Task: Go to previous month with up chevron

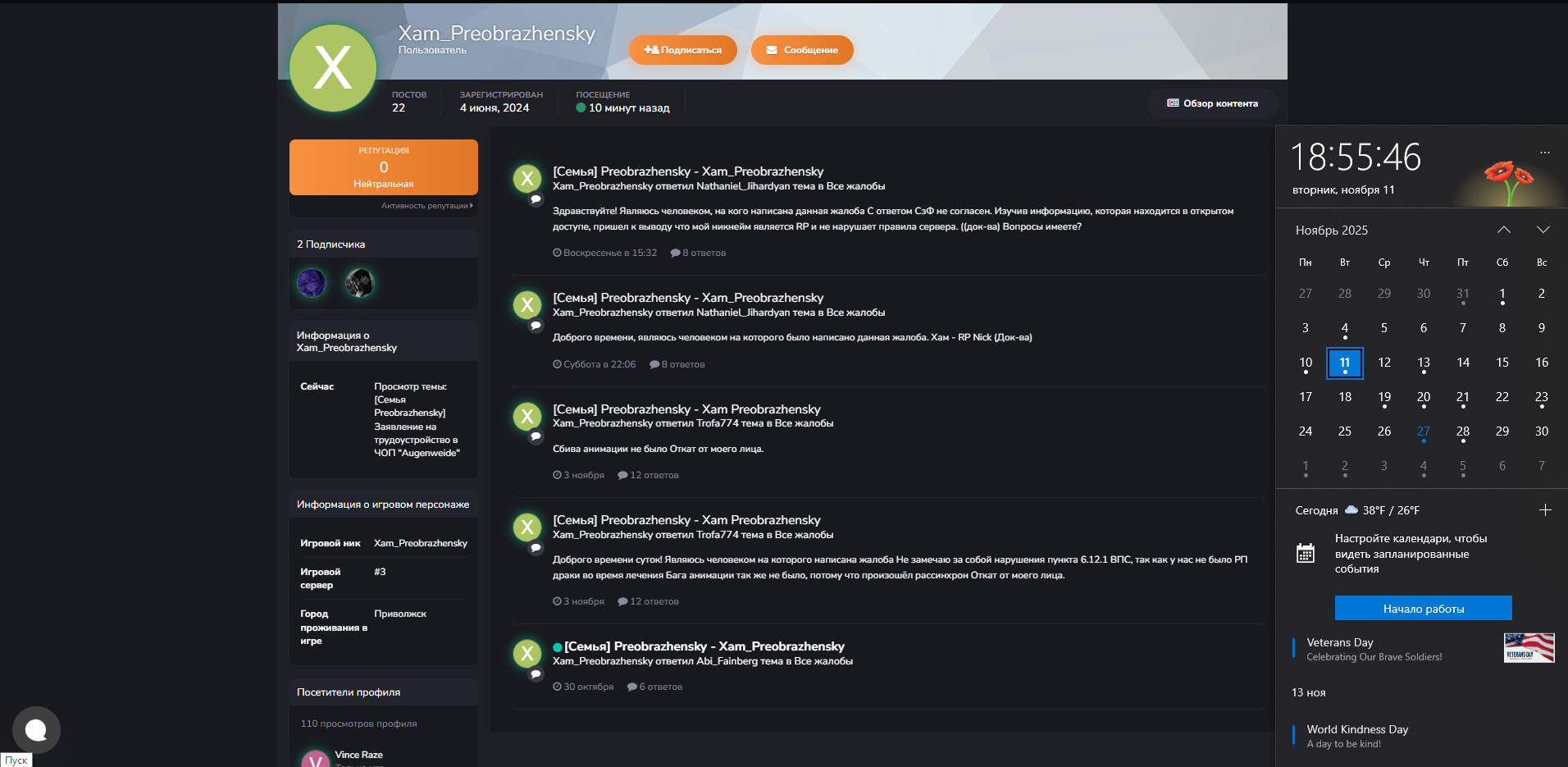Action: [1504, 230]
